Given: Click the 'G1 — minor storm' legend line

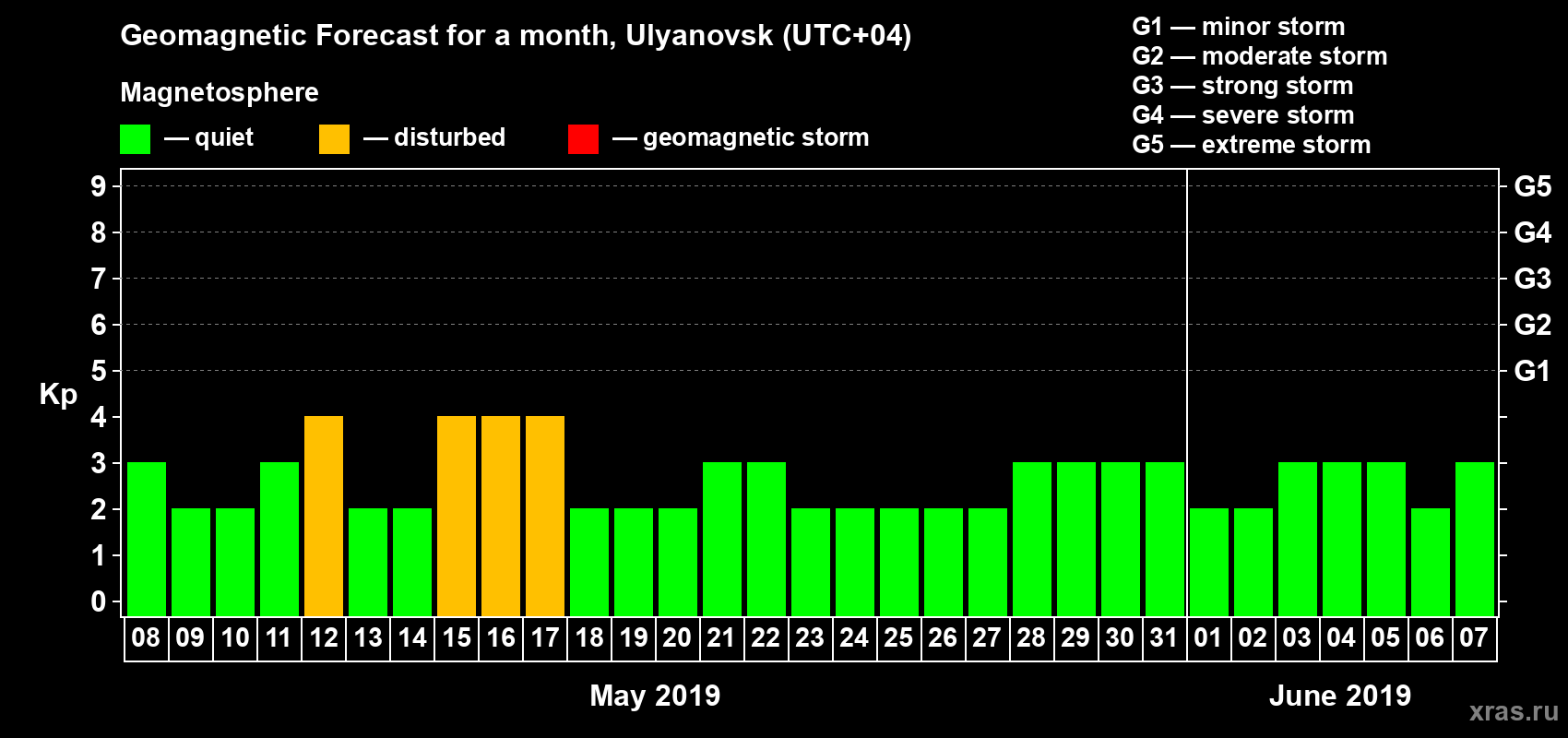Looking at the screenshot, I should 1239,27.
